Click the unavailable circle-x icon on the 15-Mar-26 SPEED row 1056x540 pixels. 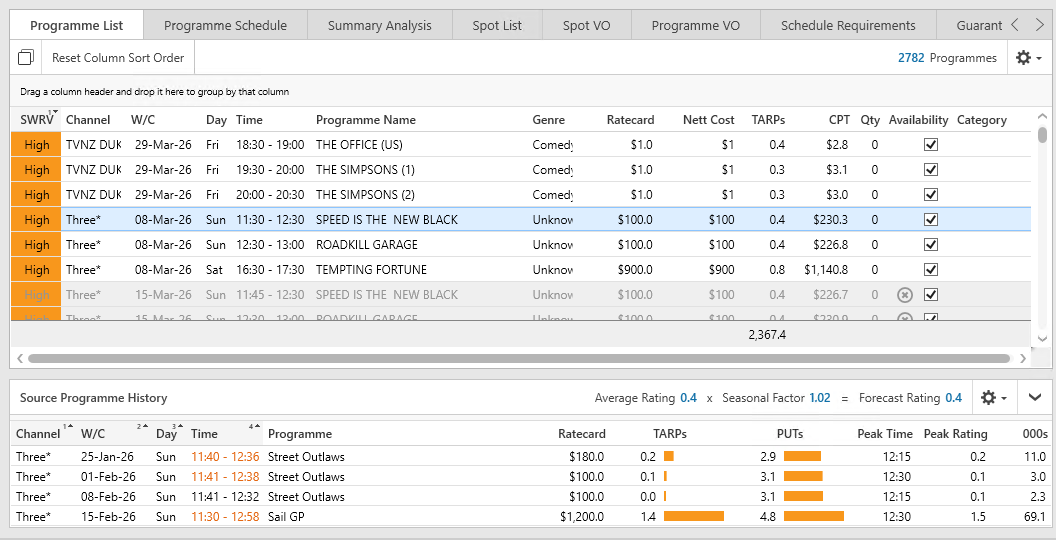click(904, 295)
